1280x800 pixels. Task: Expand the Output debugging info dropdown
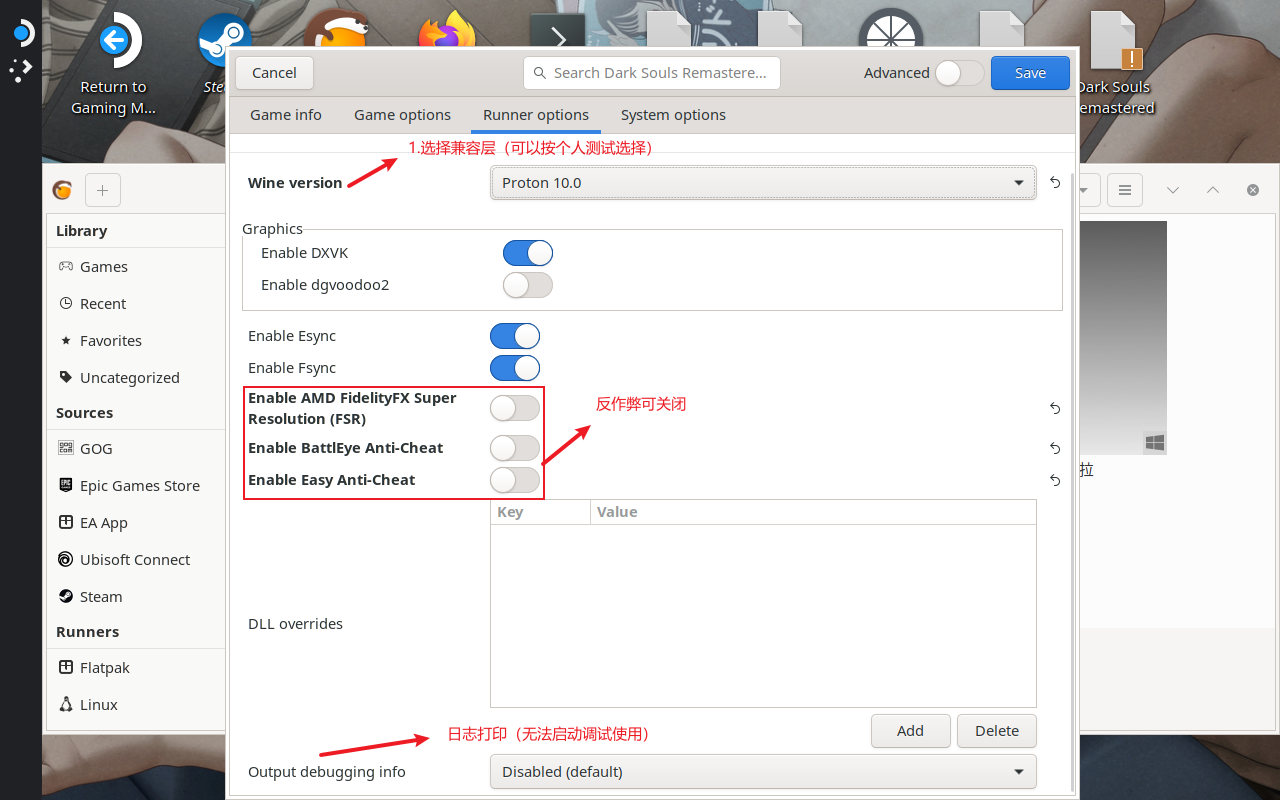(x=763, y=772)
